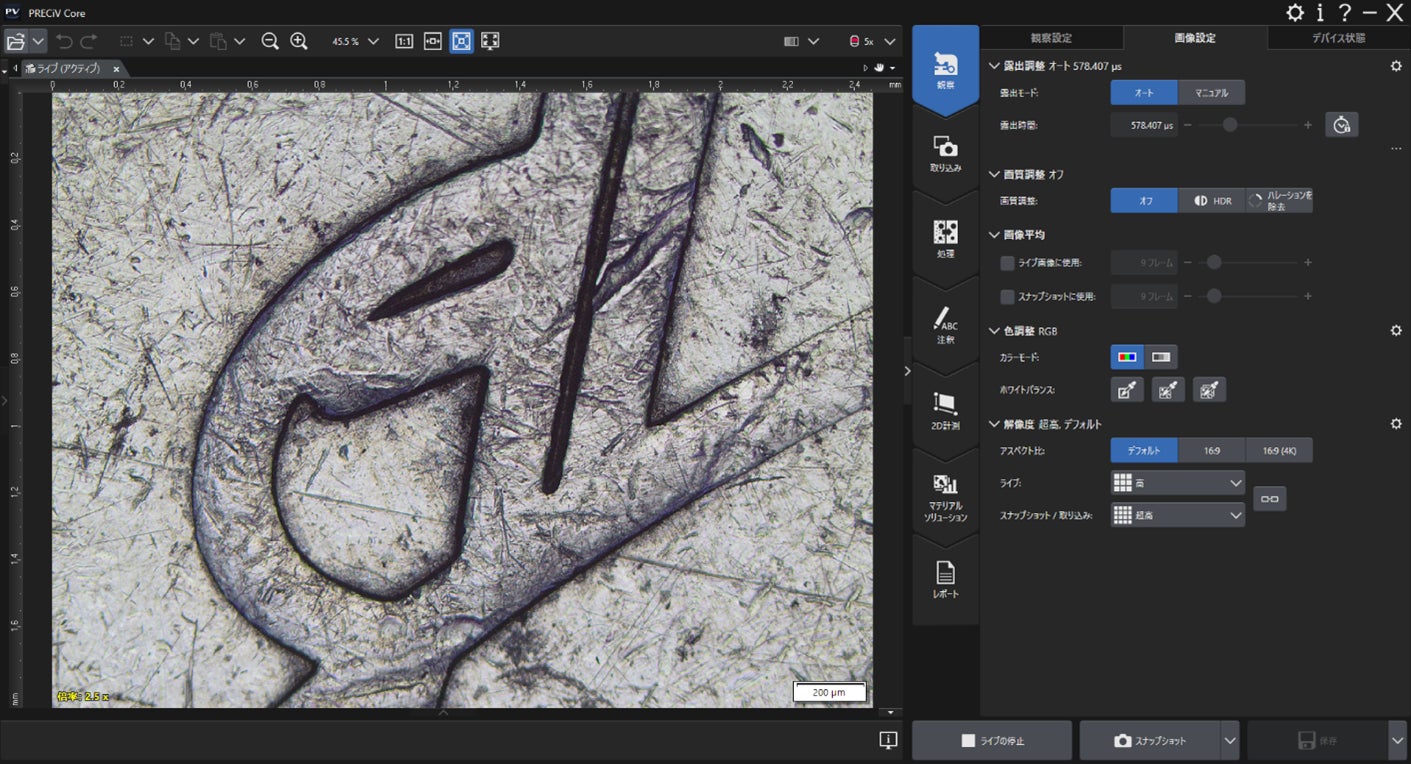This screenshot has height=764, width=1411.
Task: Switch to the 観察設定 tab
Action: pos(1051,38)
